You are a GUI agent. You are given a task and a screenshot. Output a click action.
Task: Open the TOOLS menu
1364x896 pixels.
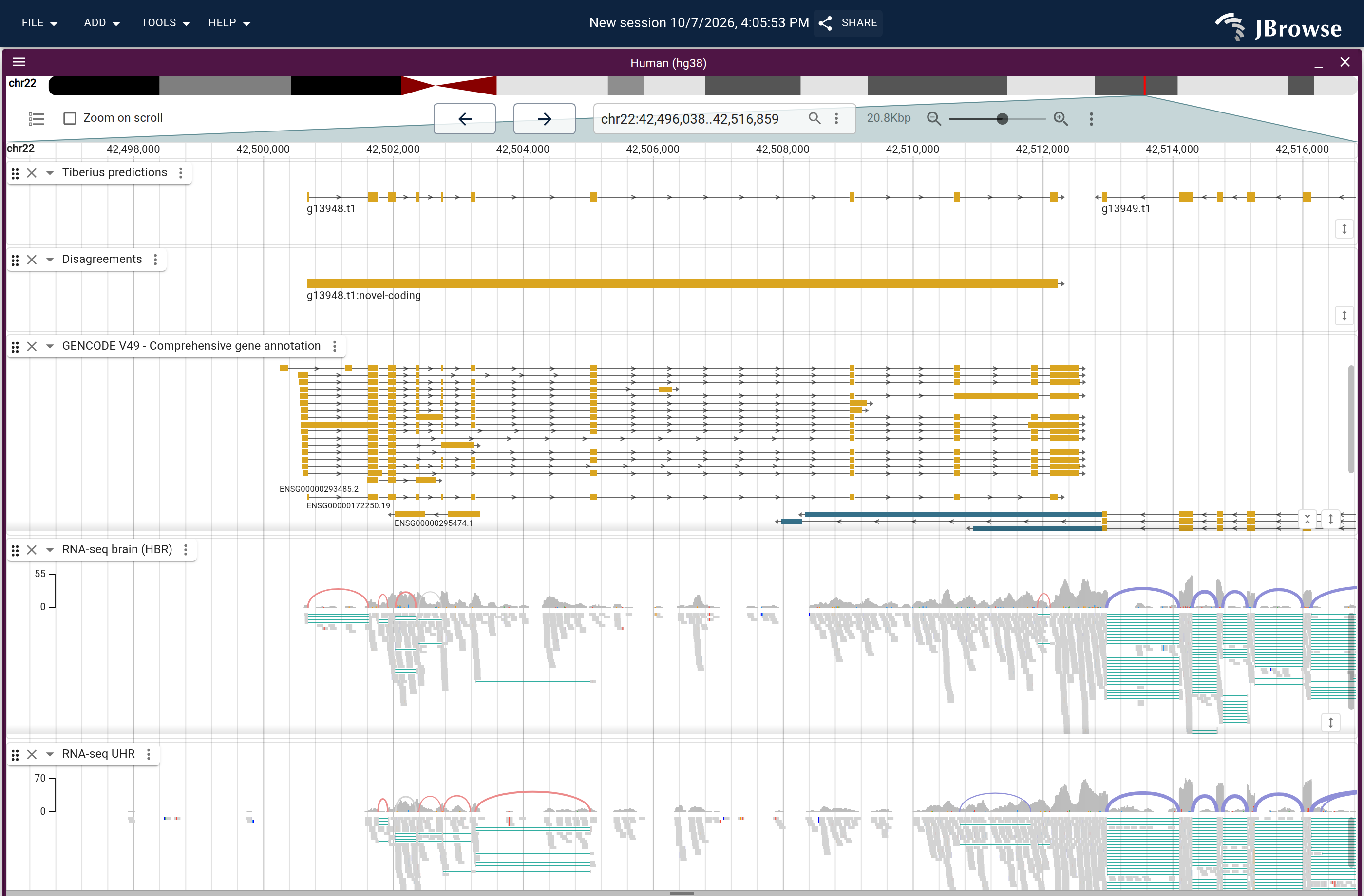pyautogui.click(x=165, y=23)
